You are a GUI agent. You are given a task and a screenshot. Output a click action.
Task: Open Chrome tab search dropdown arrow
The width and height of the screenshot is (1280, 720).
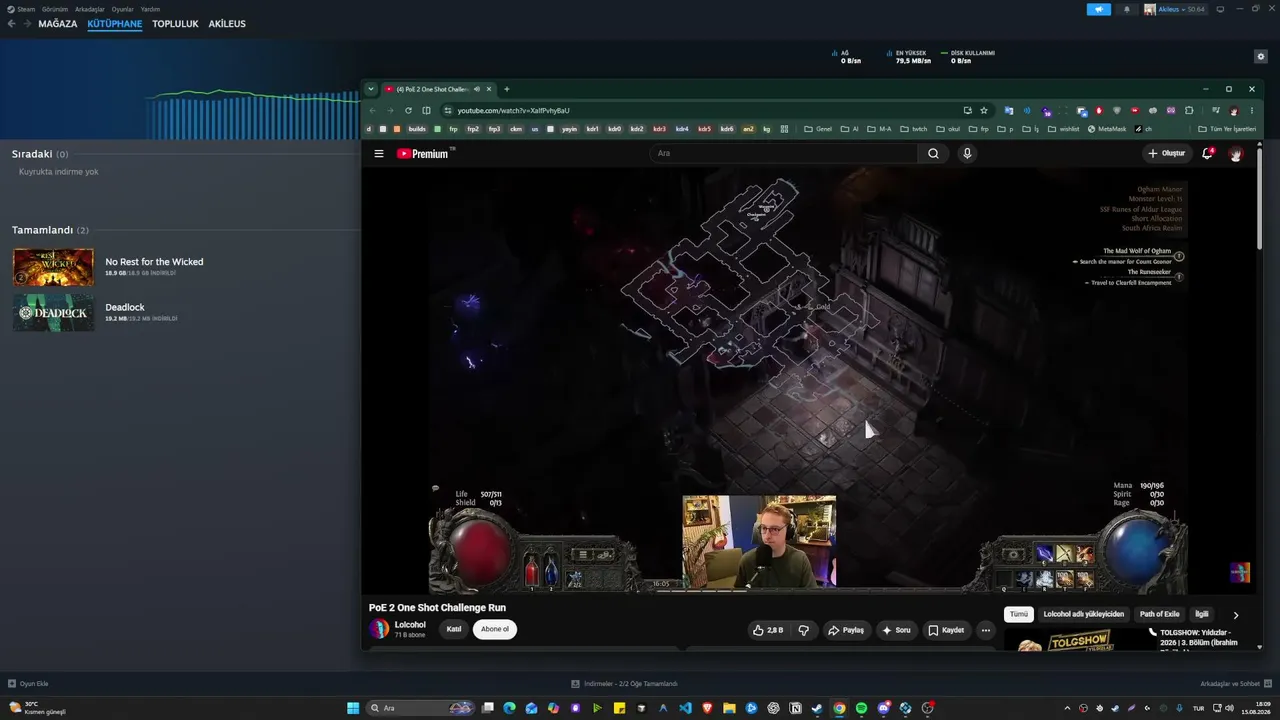point(371,89)
